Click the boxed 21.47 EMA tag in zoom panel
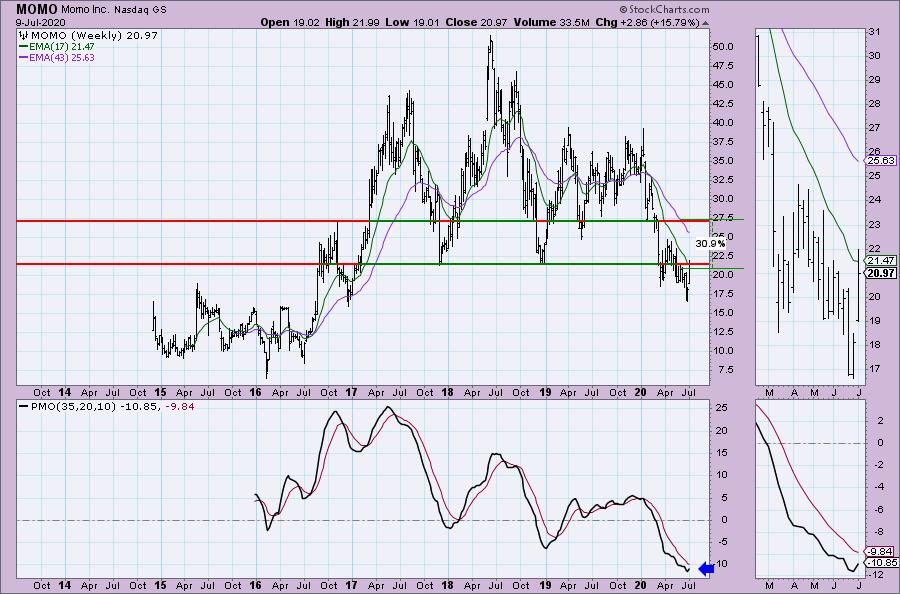900x594 pixels. point(881,261)
